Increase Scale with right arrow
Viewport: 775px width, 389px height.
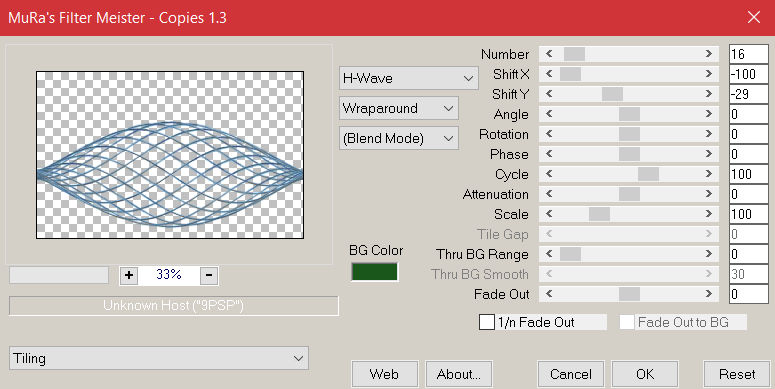click(x=709, y=214)
